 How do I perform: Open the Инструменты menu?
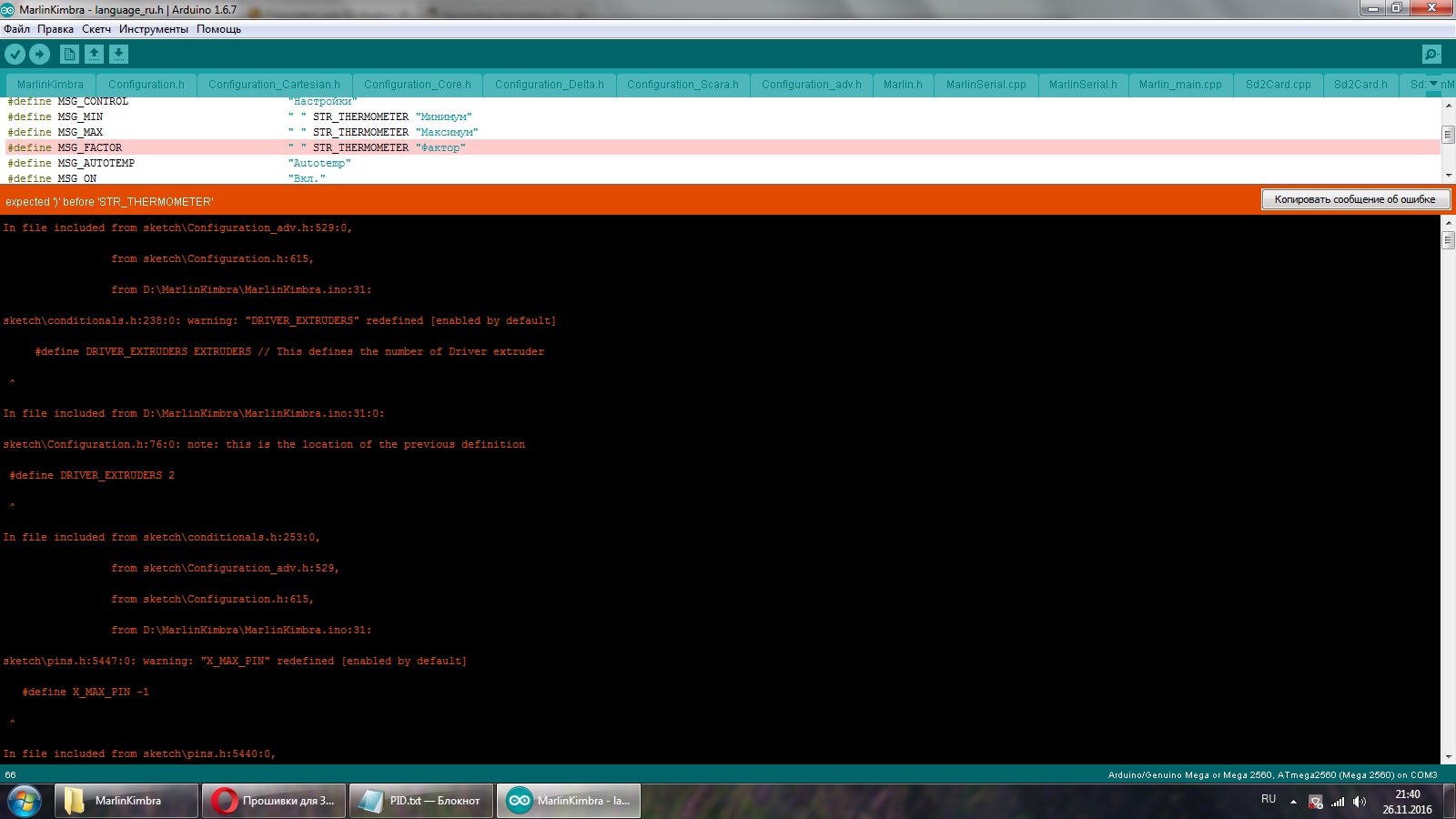pos(153,29)
